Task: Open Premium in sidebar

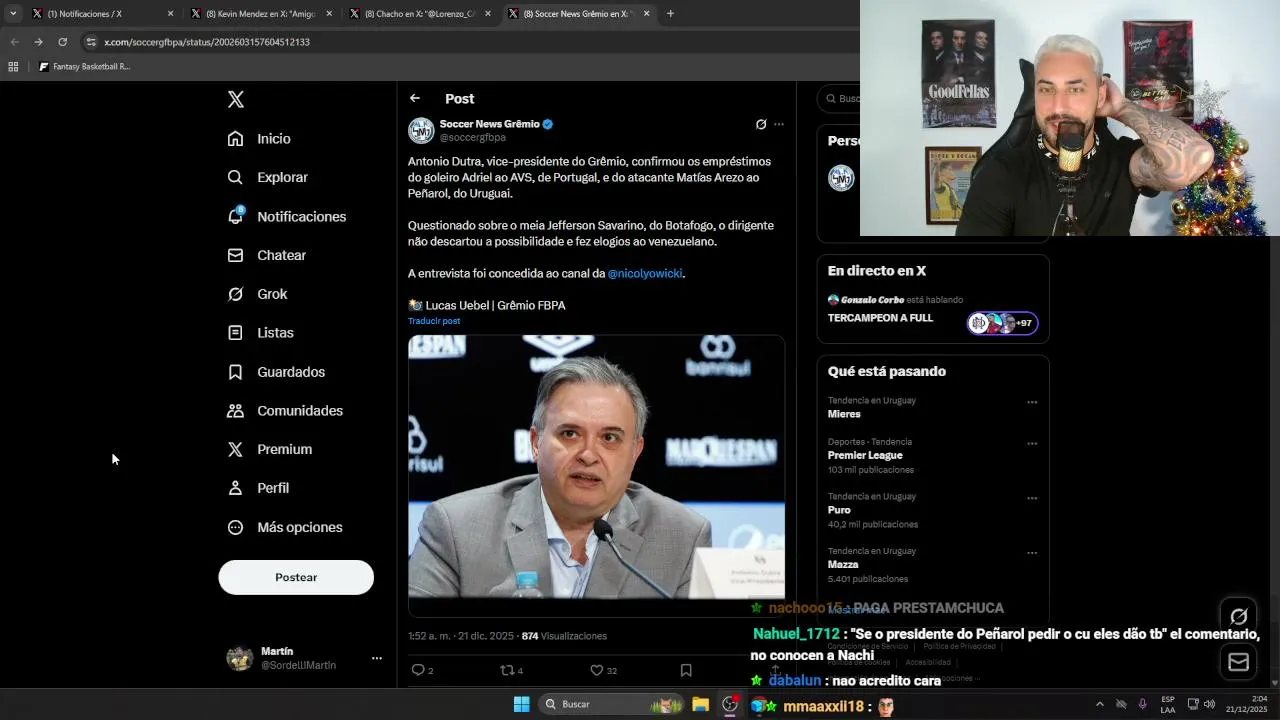Action: tap(269, 450)
